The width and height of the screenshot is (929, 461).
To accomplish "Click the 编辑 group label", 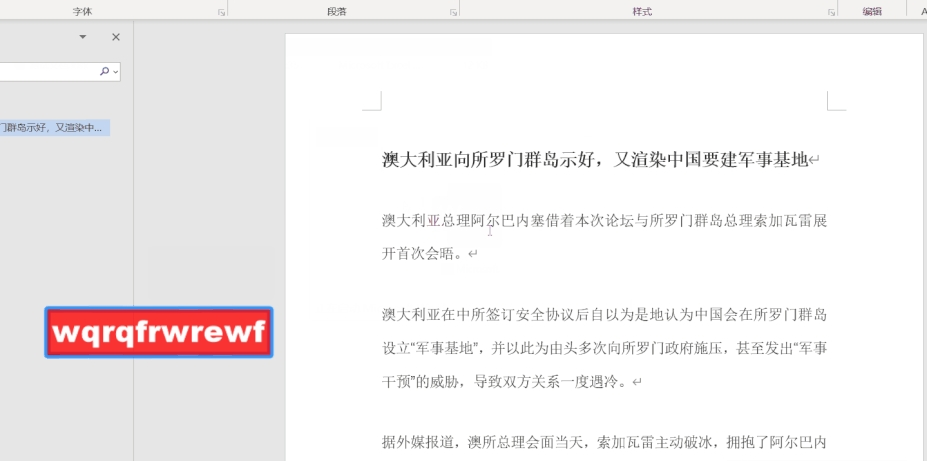I will (x=872, y=12).
